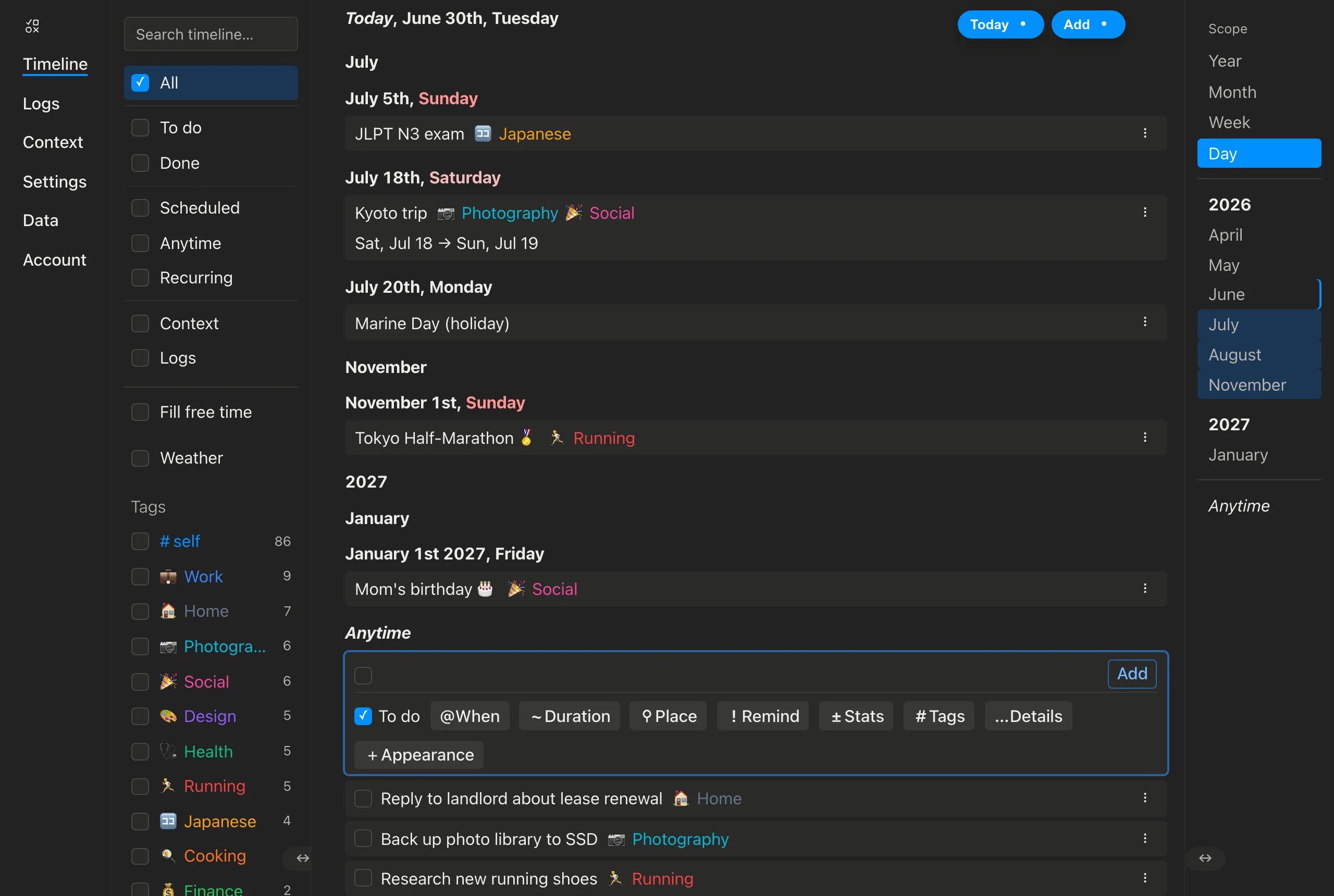1334x896 pixels.
Task: Click the Japanese tag icon on JLPT exam
Action: (x=483, y=133)
